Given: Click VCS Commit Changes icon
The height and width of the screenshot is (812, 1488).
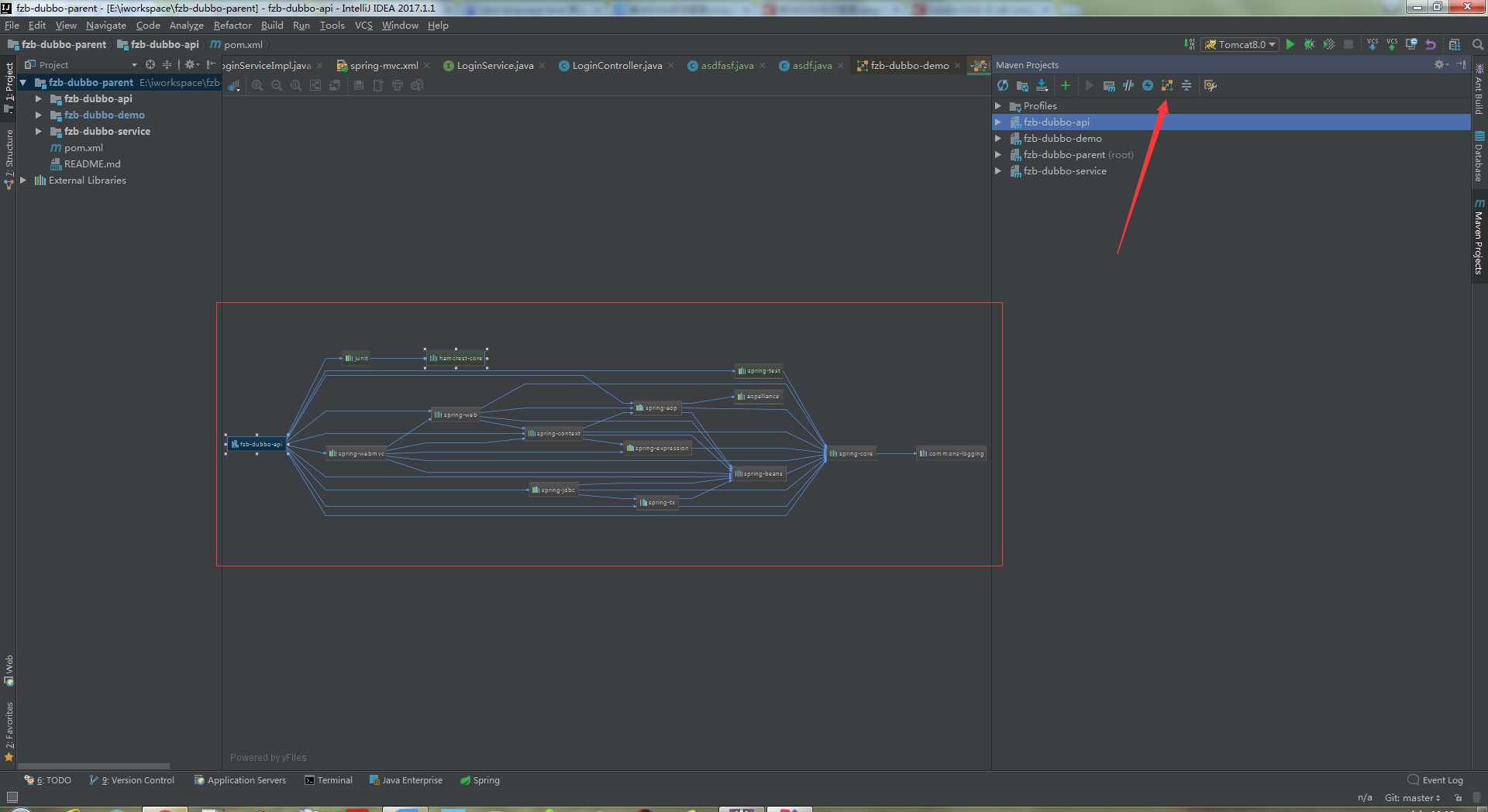Looking at the screenshot, I should pos(1392,44).
